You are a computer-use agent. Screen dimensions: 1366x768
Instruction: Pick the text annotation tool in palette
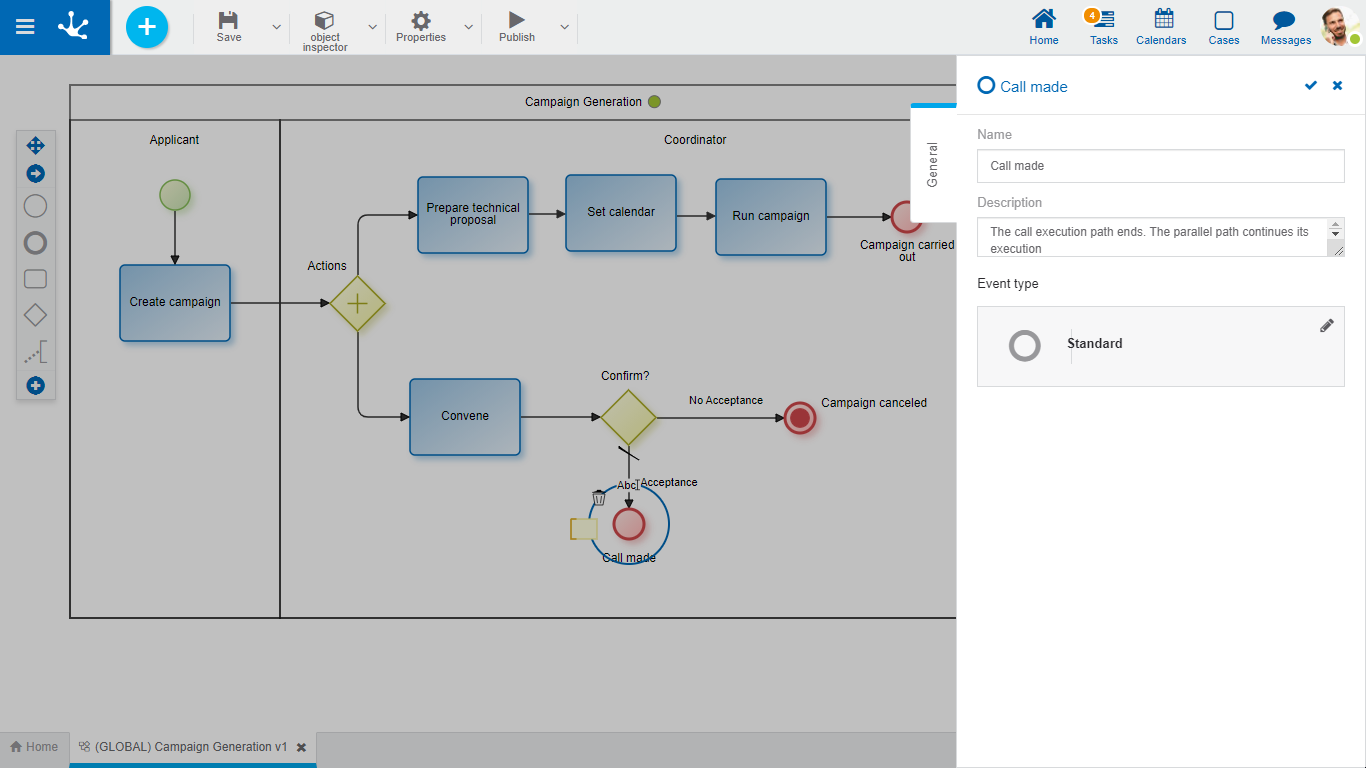[x=35, y=352]
